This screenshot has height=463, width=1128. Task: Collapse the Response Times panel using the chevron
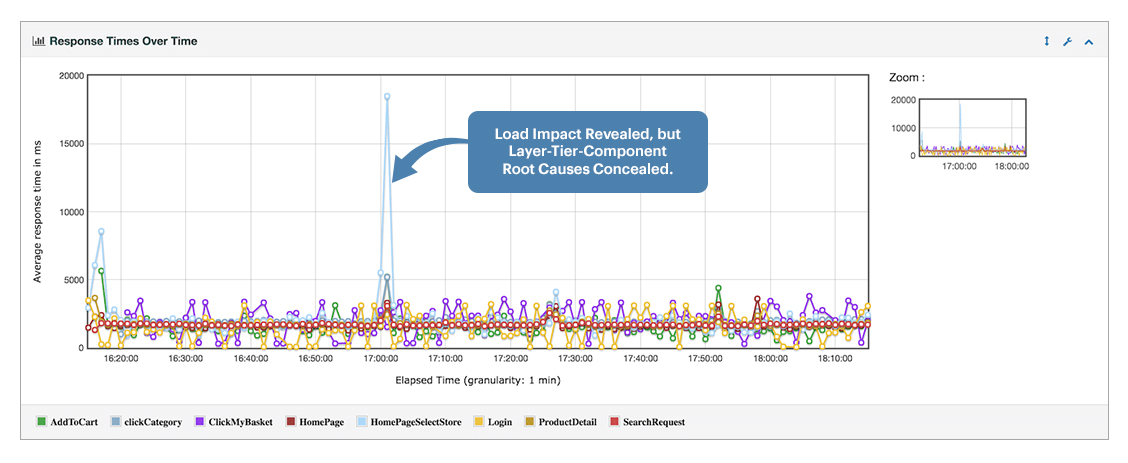(x=1088, y=42)
